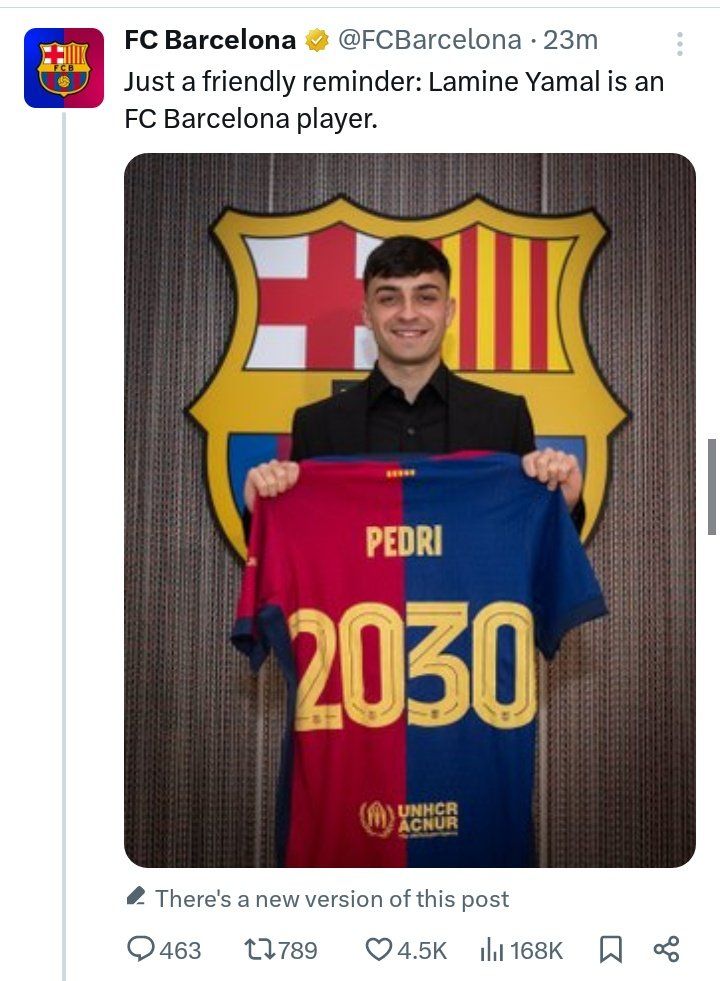Image resolution: width=720 pixels, height=981 pixels.
Task: Click the 463 replies count
Action: click(180, 950)
